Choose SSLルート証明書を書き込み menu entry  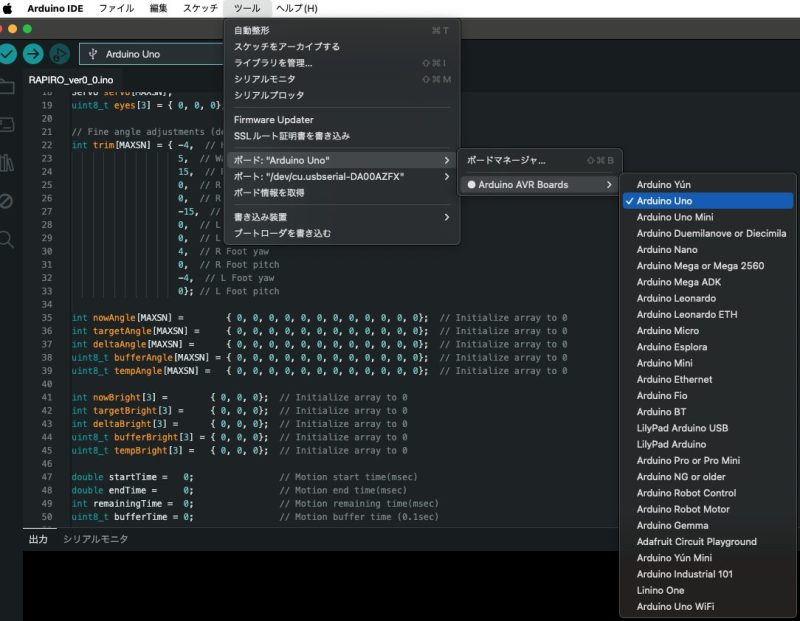(x=343, y=136)
